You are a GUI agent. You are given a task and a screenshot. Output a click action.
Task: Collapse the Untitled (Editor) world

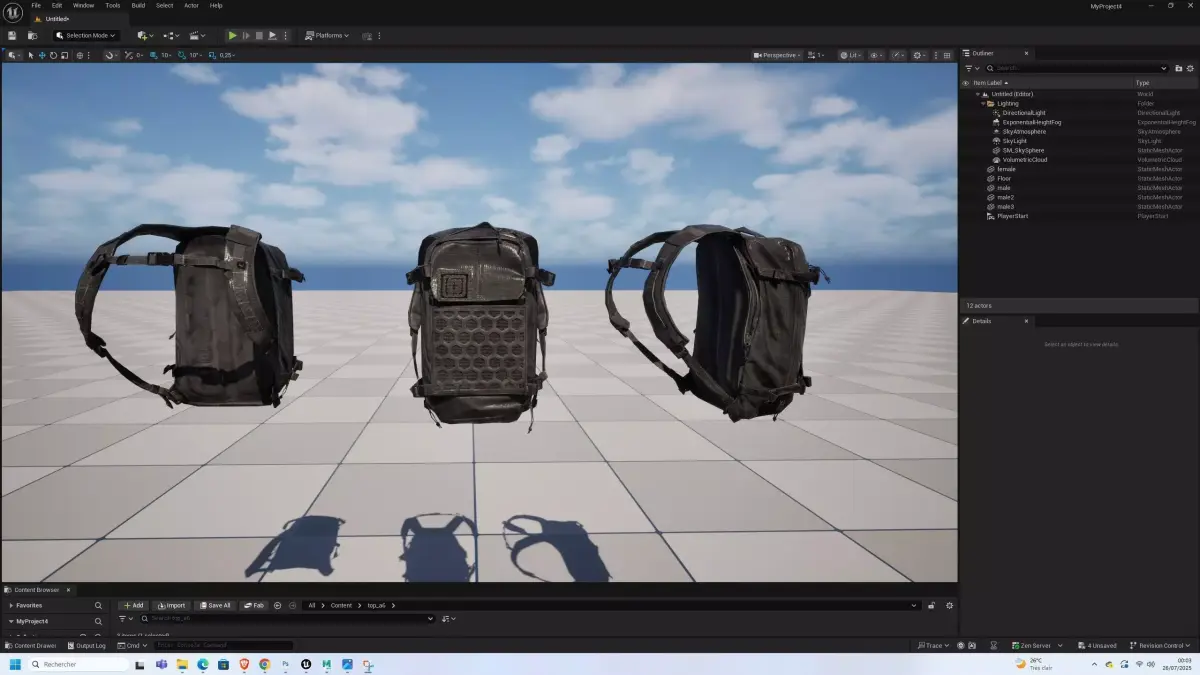pyautogui.click(x=978, y=94)
